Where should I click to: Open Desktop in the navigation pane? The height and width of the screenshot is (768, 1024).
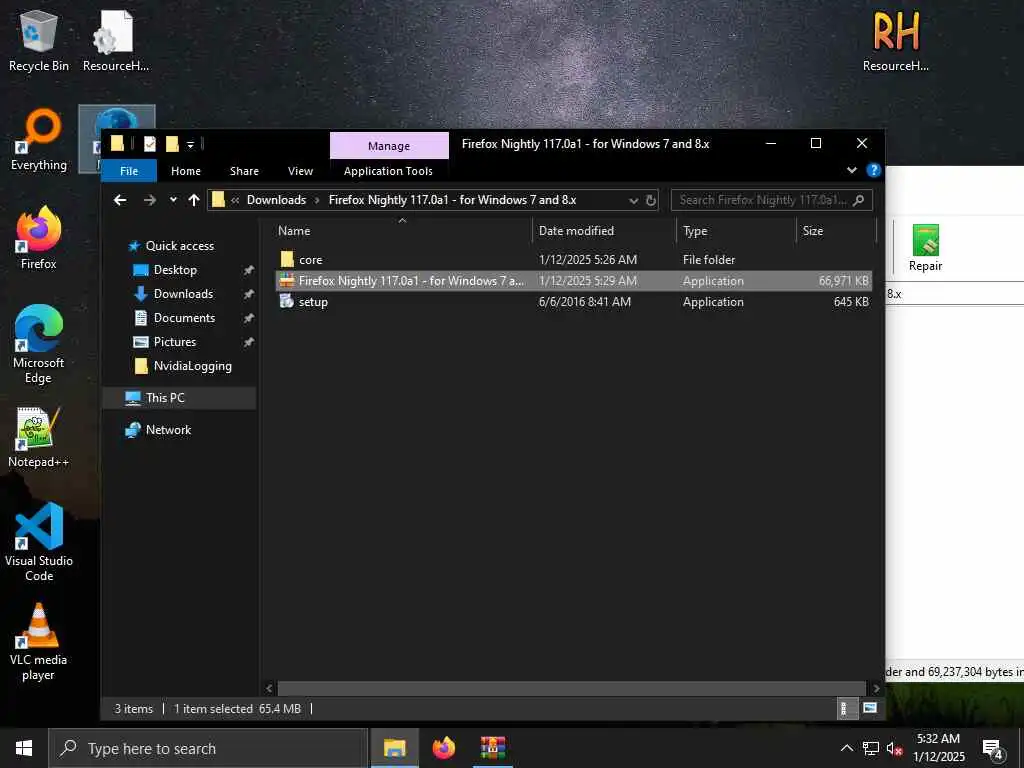175,270
